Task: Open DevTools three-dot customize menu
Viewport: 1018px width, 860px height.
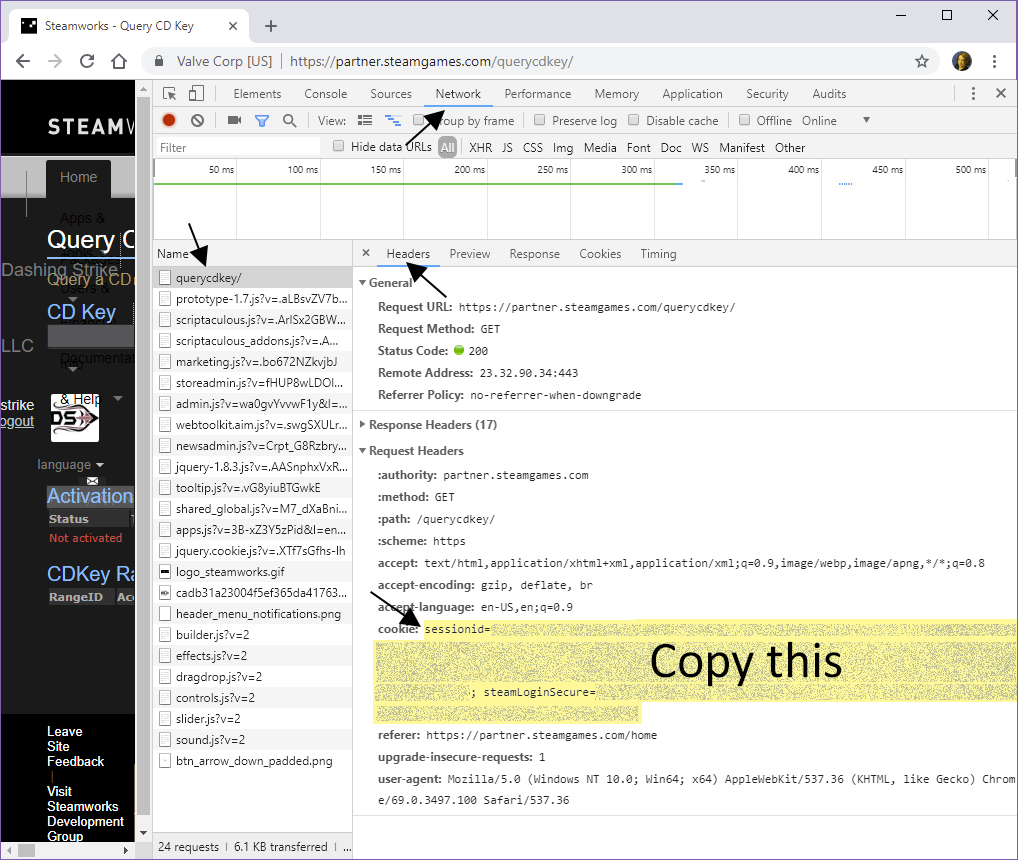Action: [973, 93]
